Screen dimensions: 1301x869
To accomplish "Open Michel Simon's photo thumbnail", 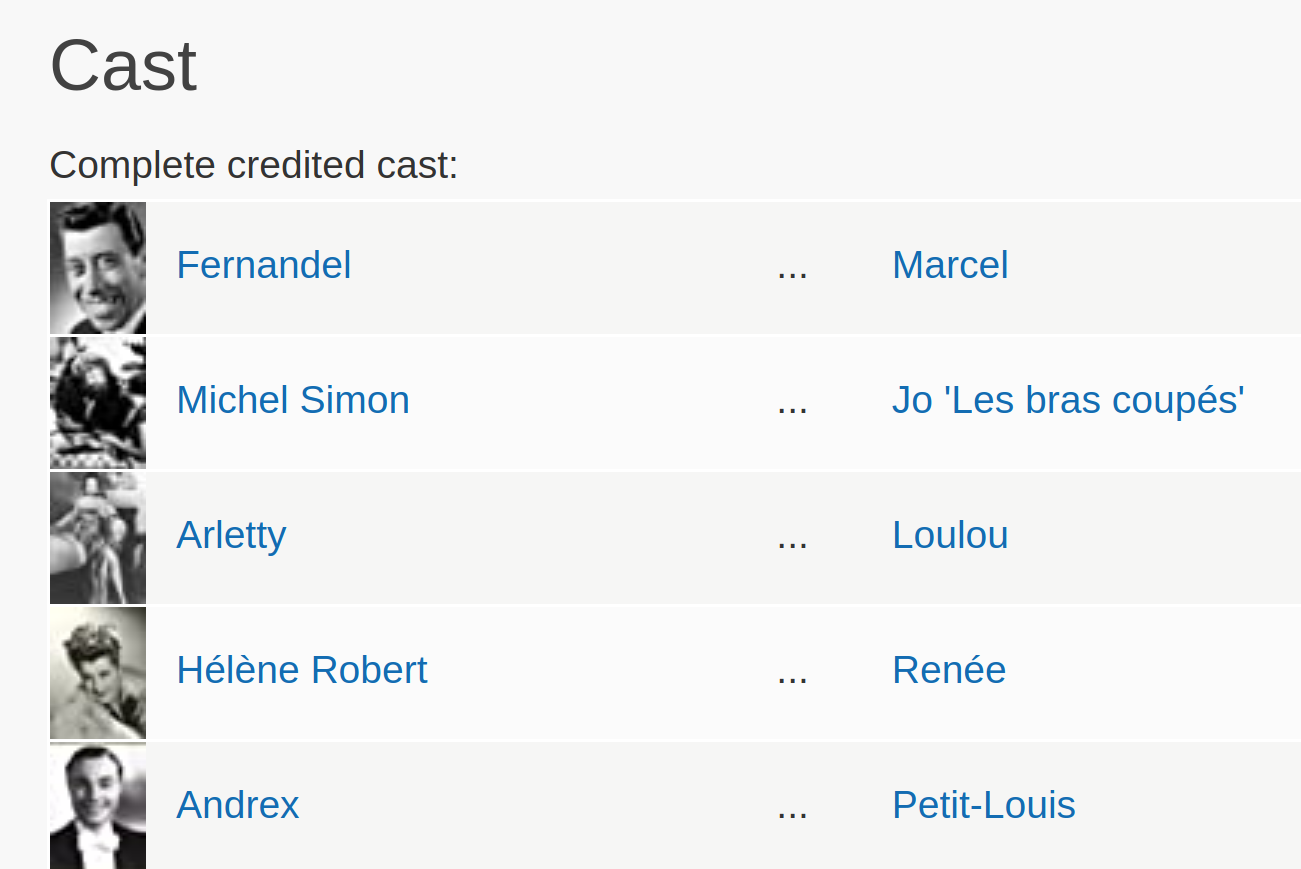I will tap(98, 403).
